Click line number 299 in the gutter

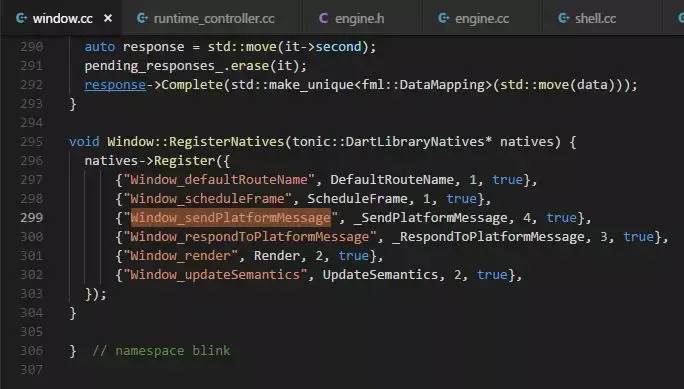pos(32,218)
